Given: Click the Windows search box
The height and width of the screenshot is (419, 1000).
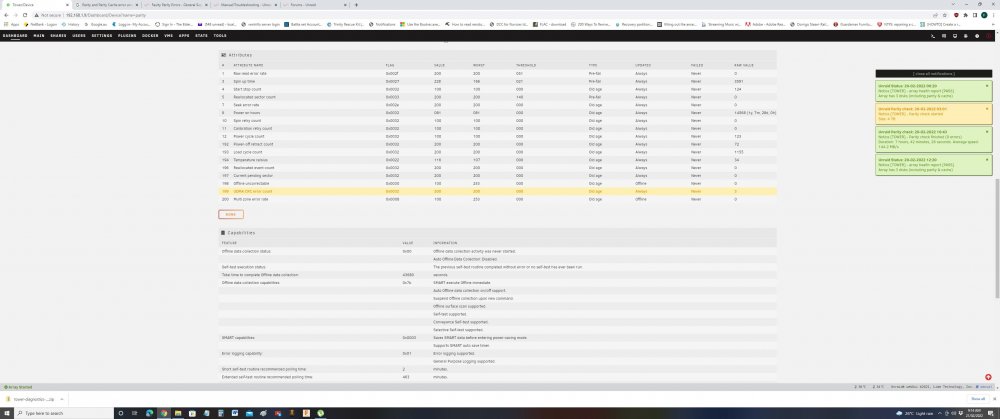Looking at the screenshot, I should [64, 413].
